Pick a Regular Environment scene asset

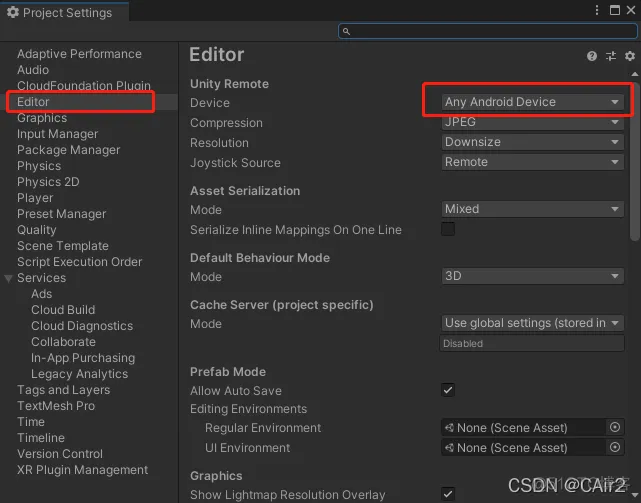(x=614, y=427)
